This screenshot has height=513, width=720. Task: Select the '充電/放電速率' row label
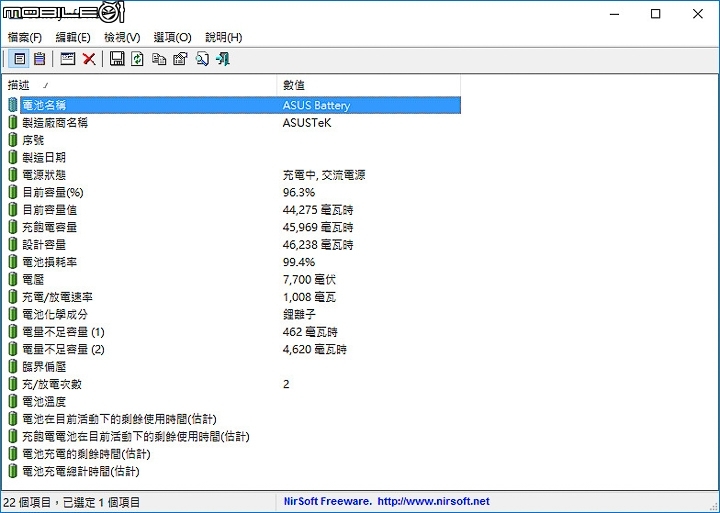[x=57, y=297]
